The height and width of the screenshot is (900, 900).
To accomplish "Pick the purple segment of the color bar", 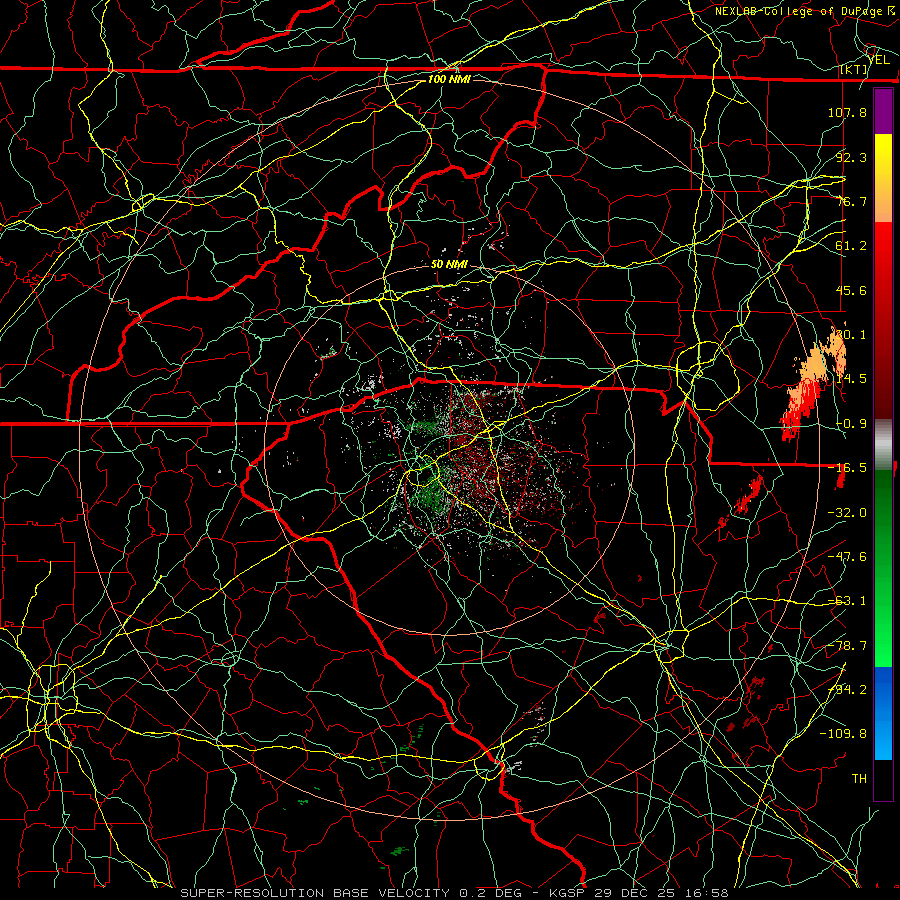I will point(883,112).
